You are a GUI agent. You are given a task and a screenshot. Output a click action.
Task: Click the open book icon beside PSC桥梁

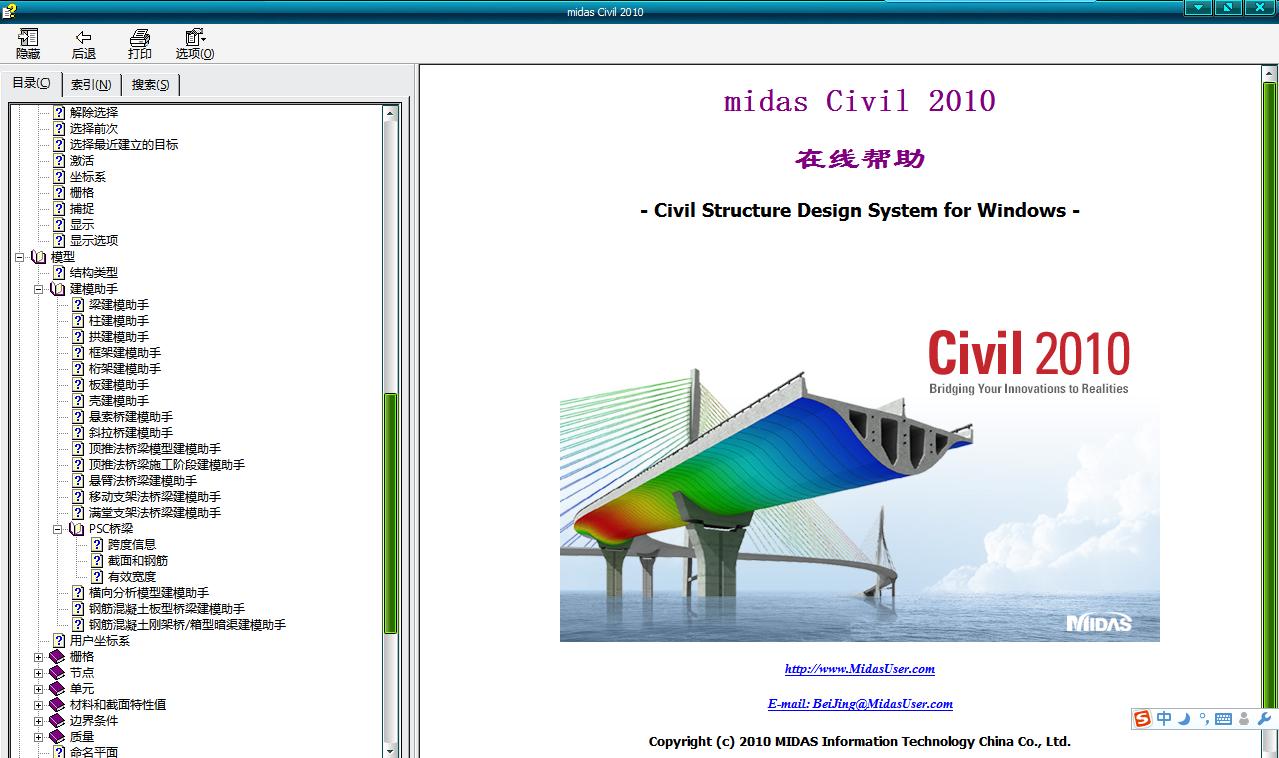[x=77, y=529]
